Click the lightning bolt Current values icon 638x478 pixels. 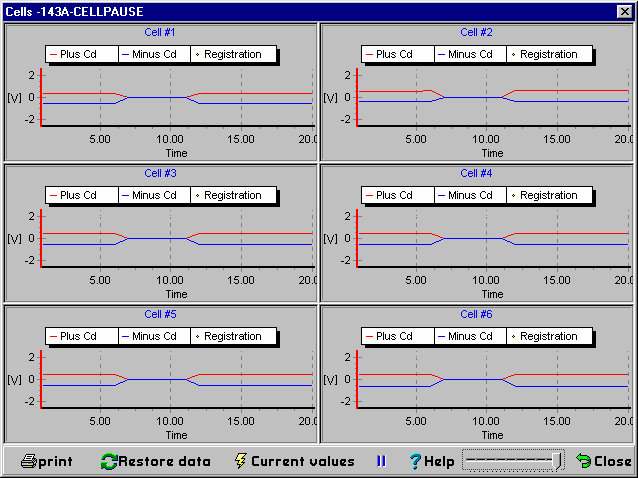[x=239, y=461]
